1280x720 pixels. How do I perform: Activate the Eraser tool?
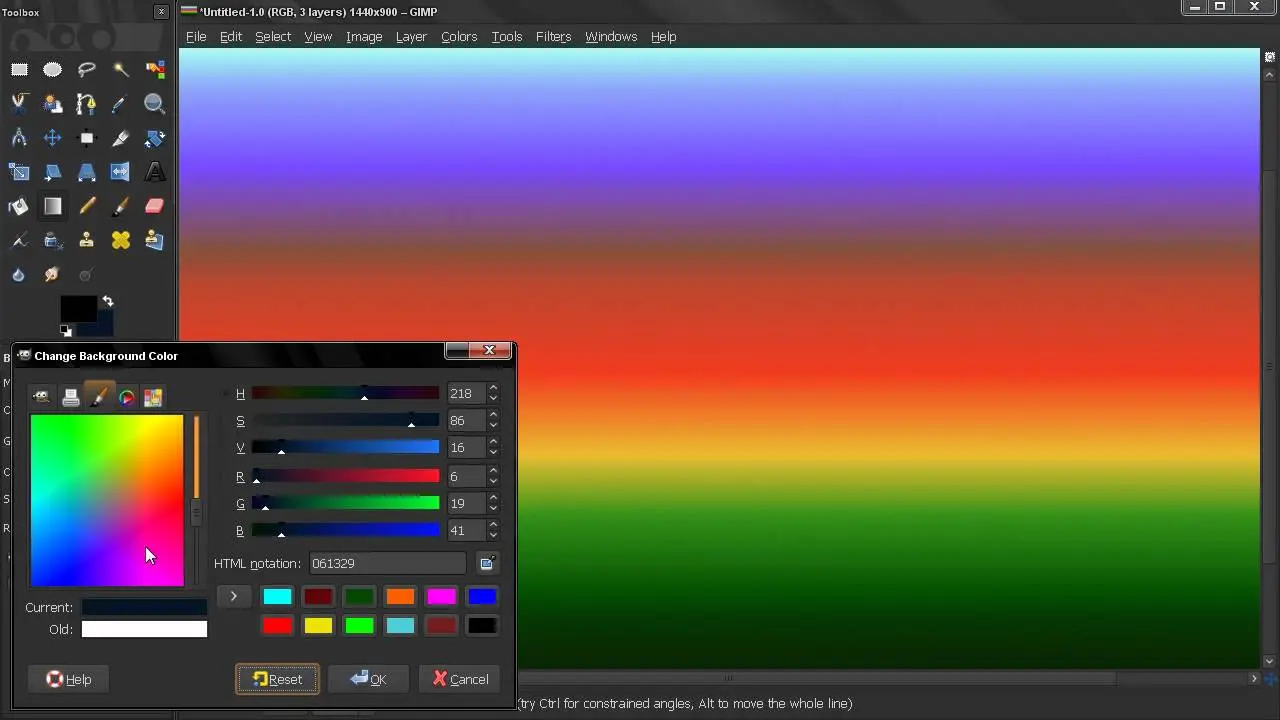pos(155,206)
